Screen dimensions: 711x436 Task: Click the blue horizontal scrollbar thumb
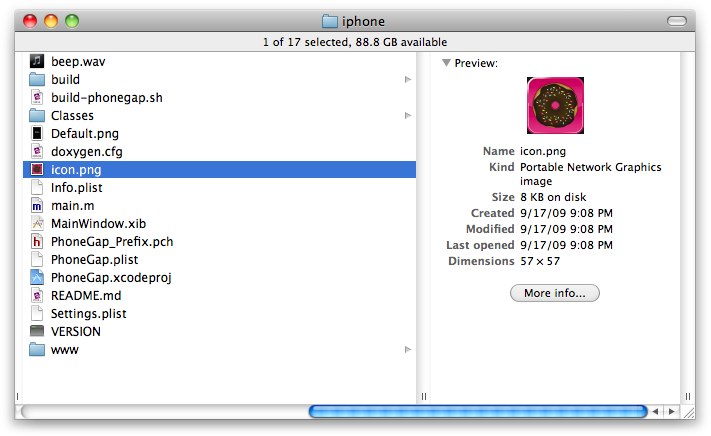coord(477,411)
